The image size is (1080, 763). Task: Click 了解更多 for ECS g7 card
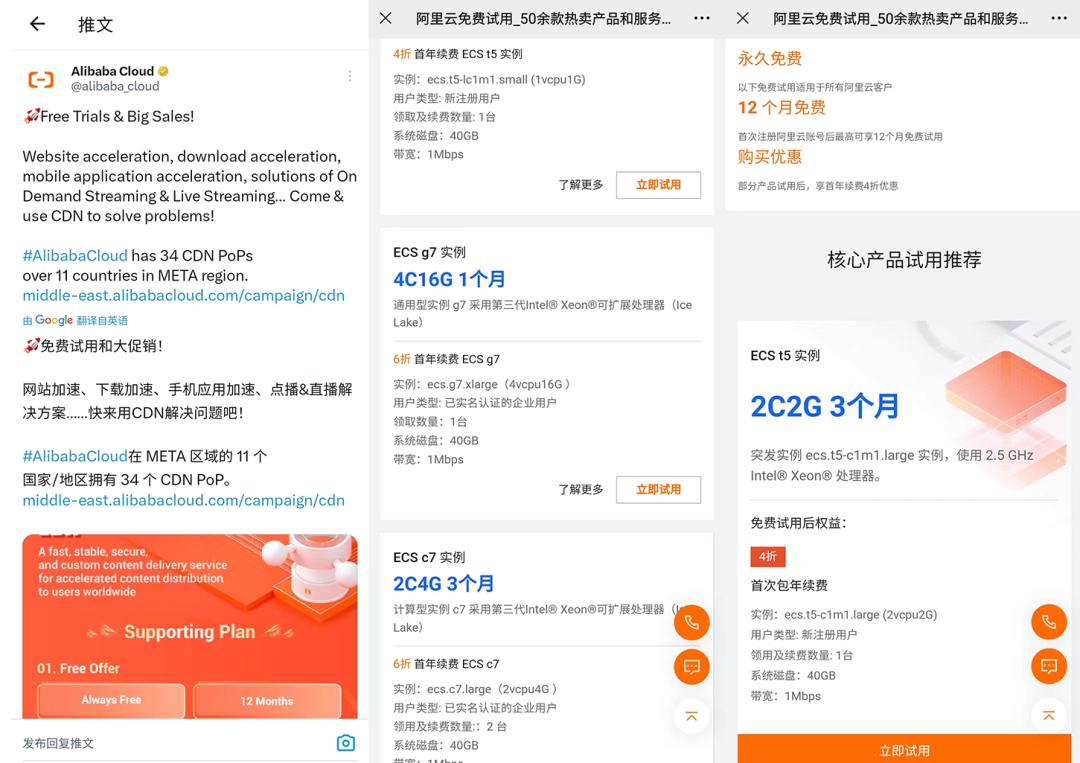pos(581,490)
